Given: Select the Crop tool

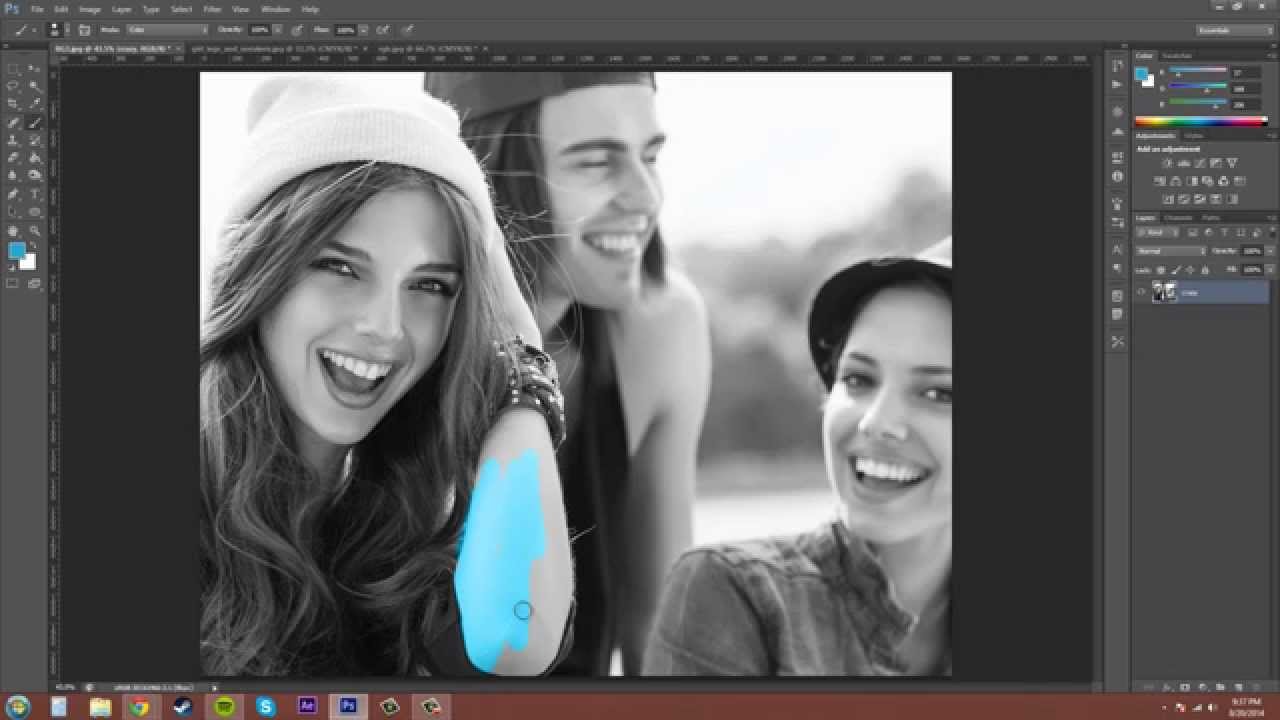Looking at the screenshot, I should click(x=14, y=104).
